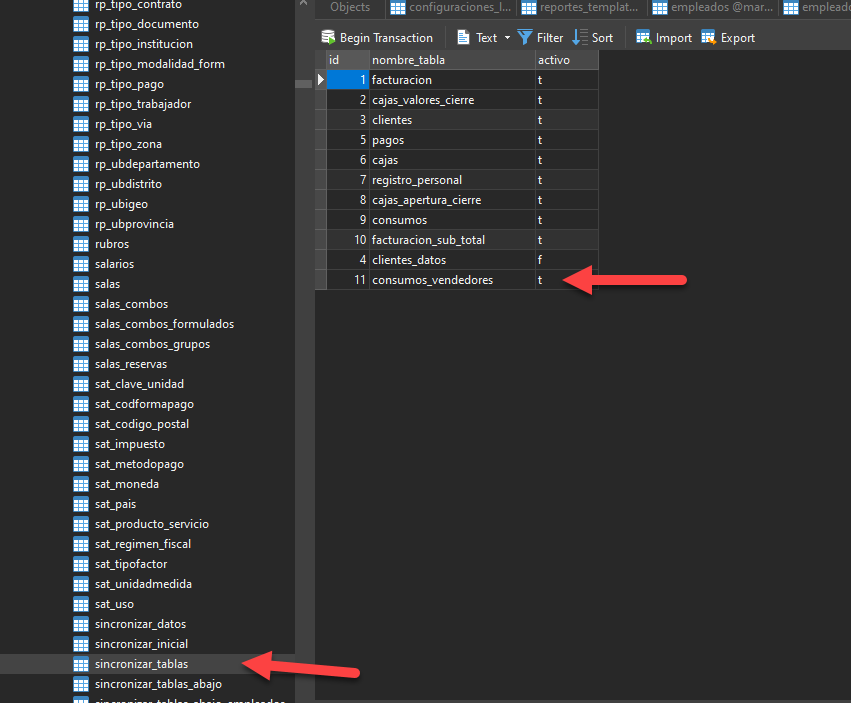
Task: Click the Import wizard icon
Action: (644, 38)
